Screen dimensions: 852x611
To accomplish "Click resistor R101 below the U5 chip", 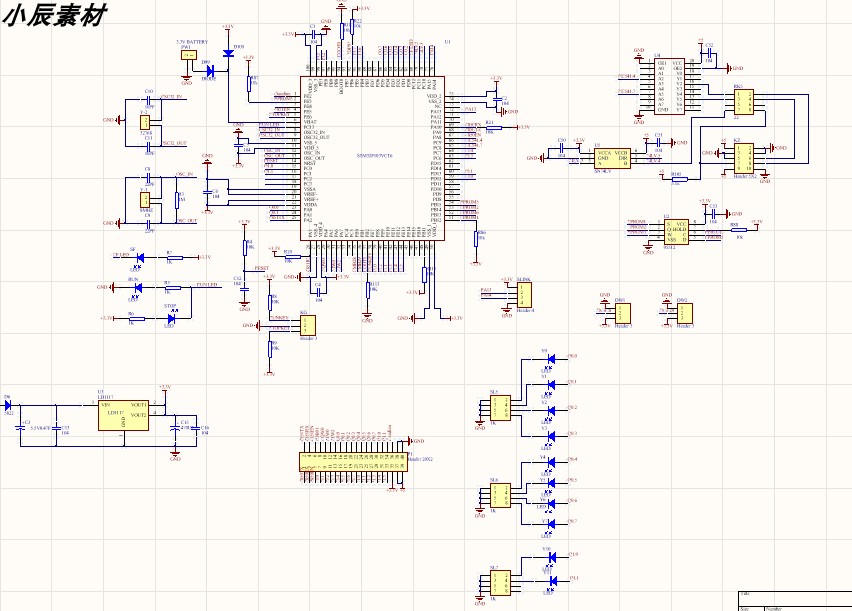I will point(679,179).
